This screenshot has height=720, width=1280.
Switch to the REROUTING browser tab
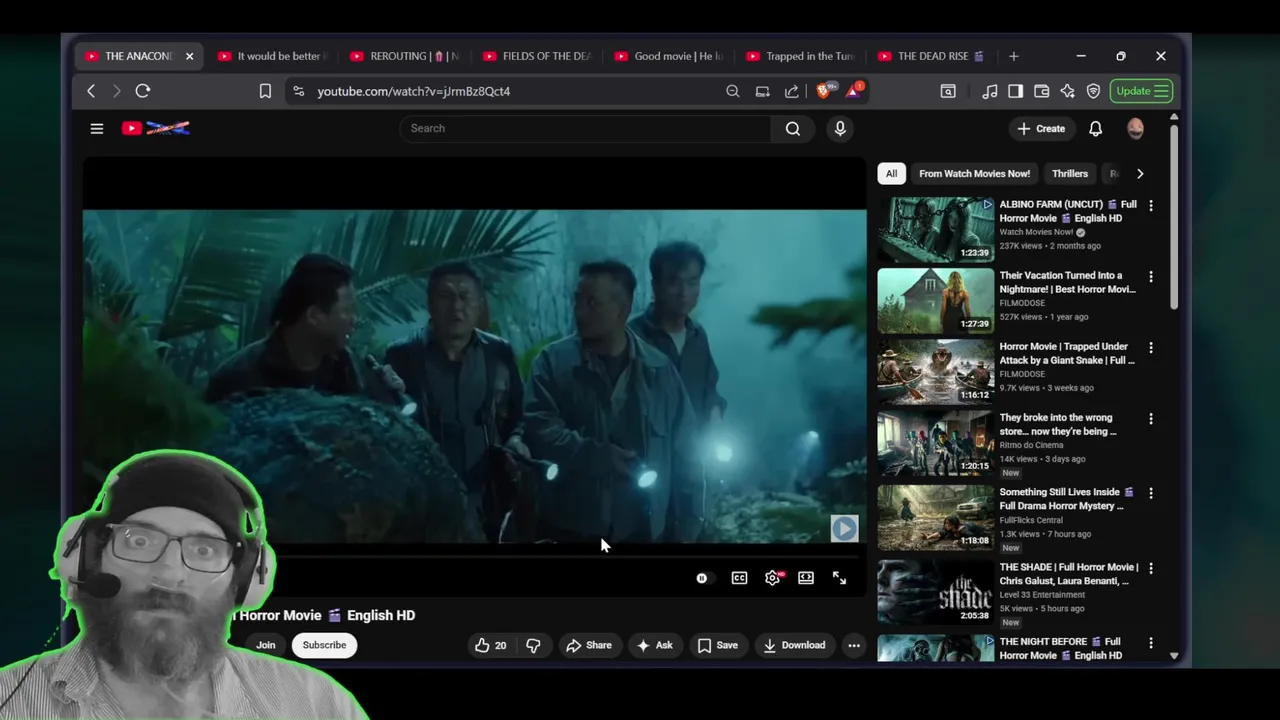[x=403, y=56]
